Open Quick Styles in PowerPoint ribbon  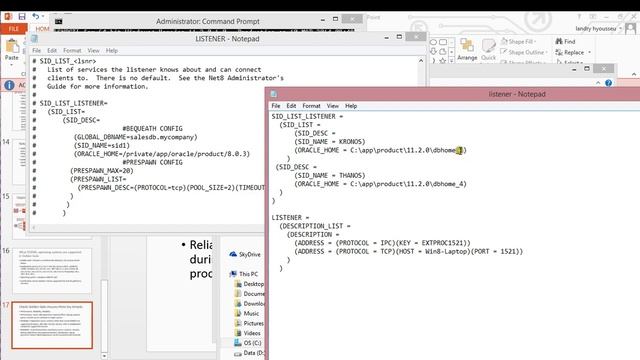(488, 49)
